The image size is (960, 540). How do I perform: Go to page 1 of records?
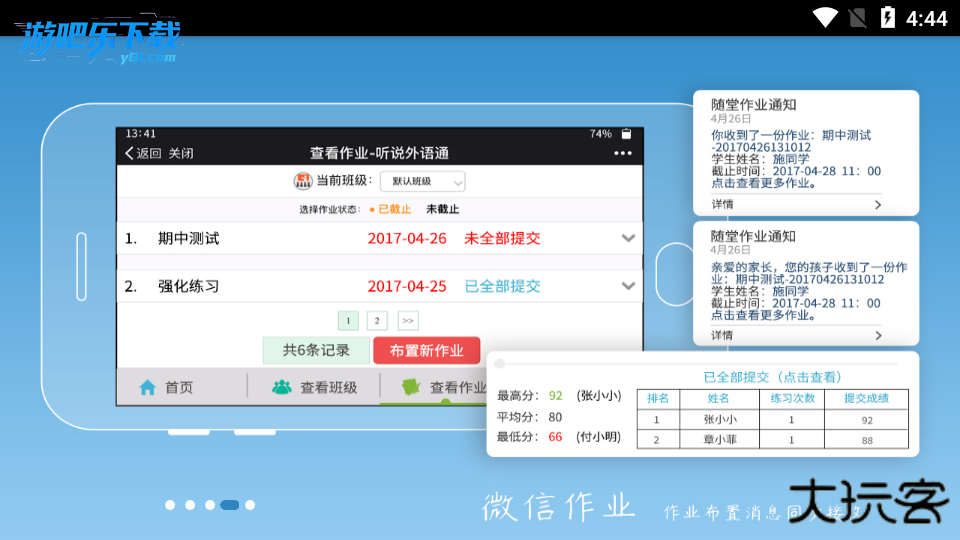coord(348,321)
